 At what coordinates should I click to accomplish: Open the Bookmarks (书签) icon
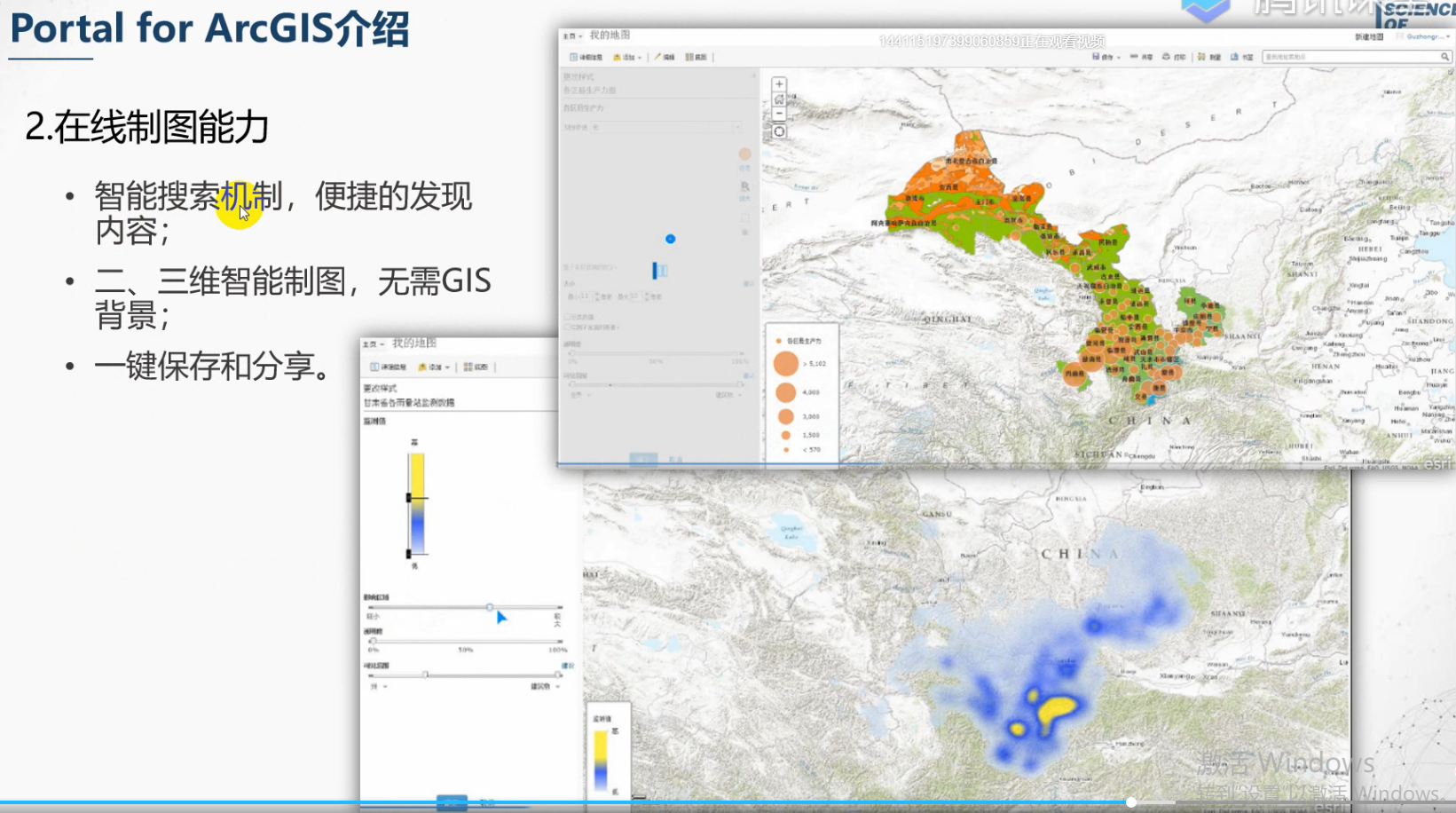click(x=1235, y=57)
